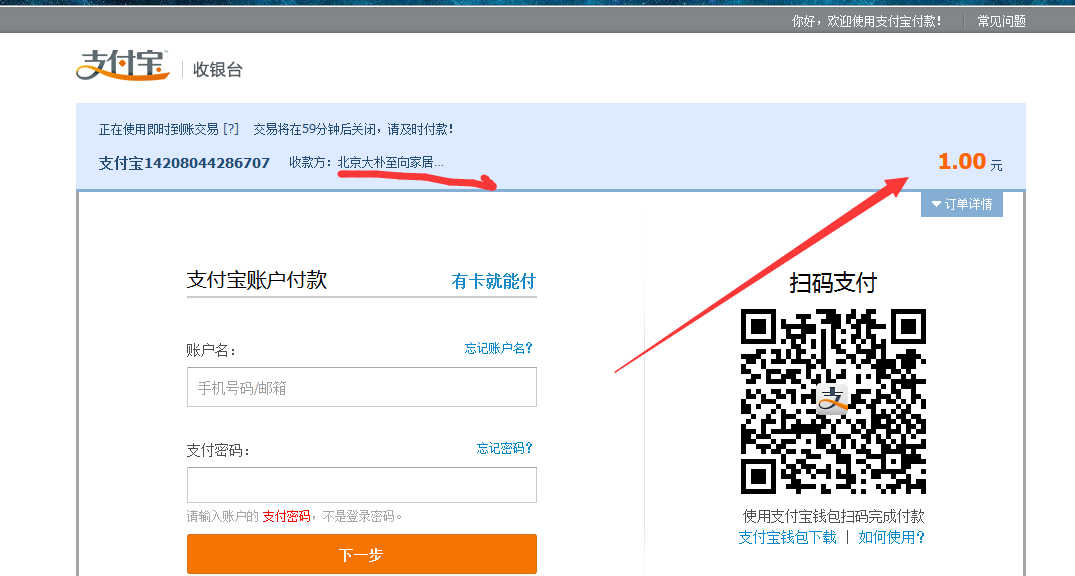
Task: Click the Alipay icon in the QR code center
Action: [833, 399]
